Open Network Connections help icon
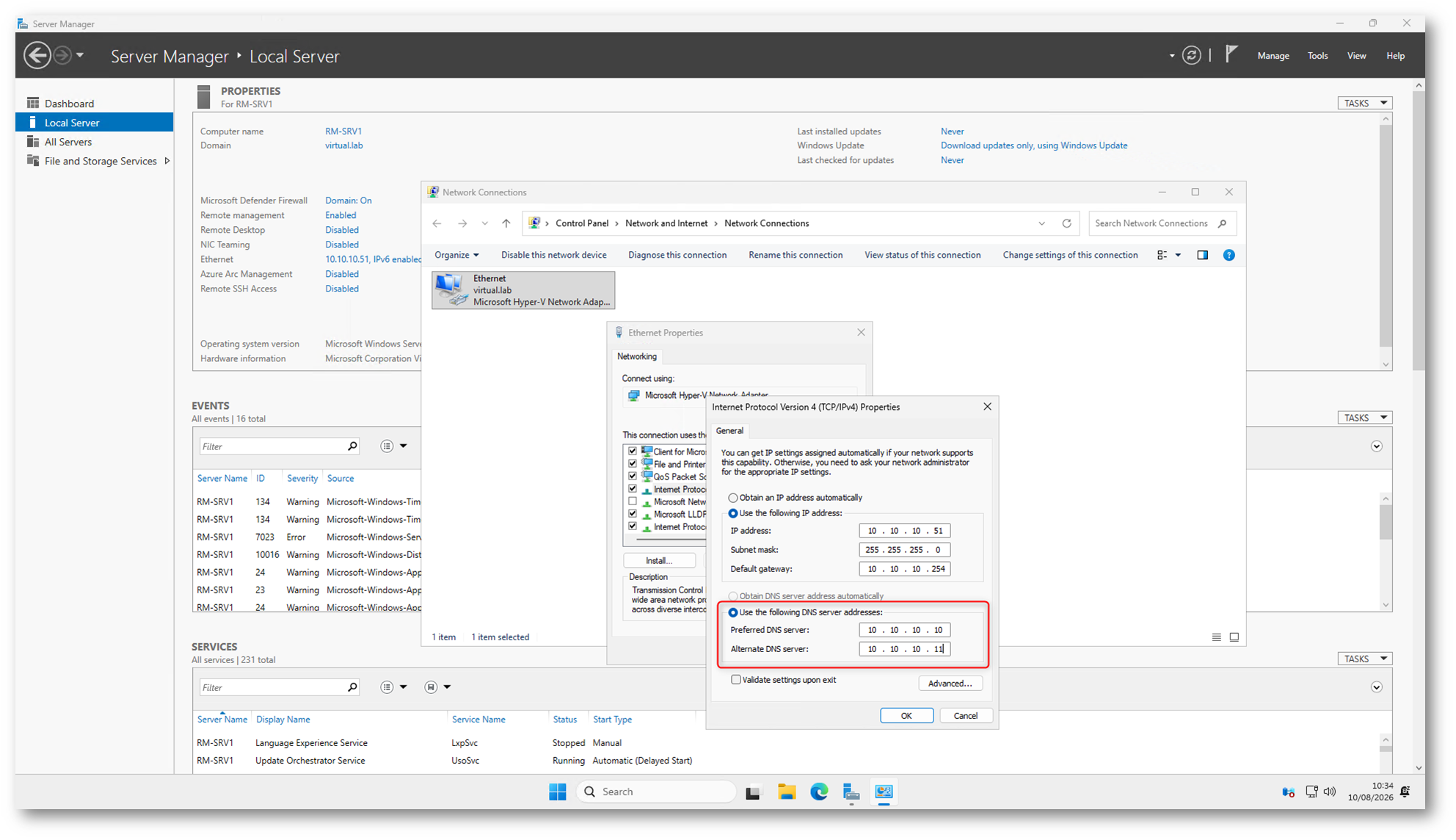Image resolution: width=1456 pixels, height=840 pixels. pos(1229,255)
